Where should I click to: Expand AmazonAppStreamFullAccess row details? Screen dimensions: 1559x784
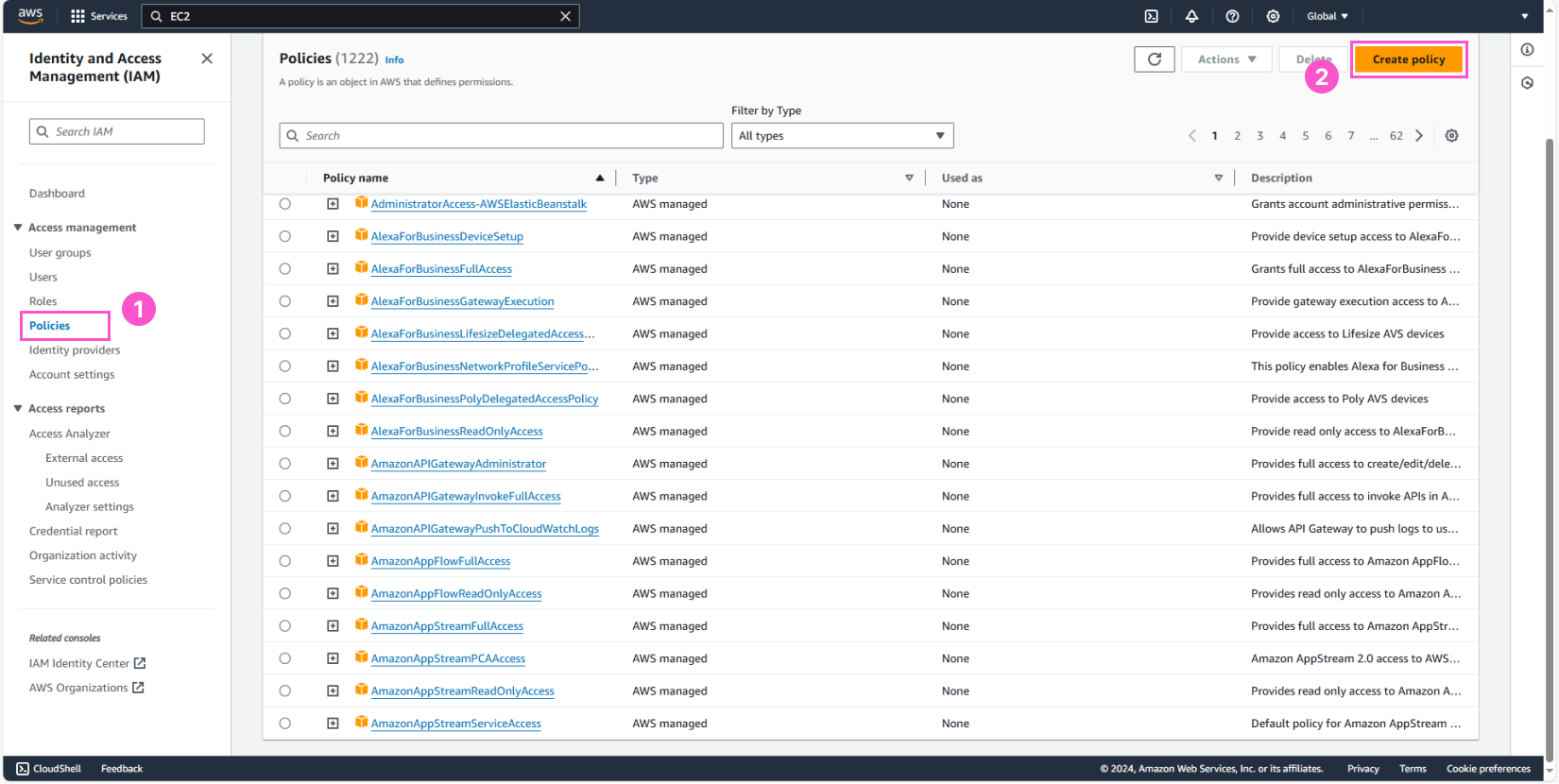[x=333, y=626]
